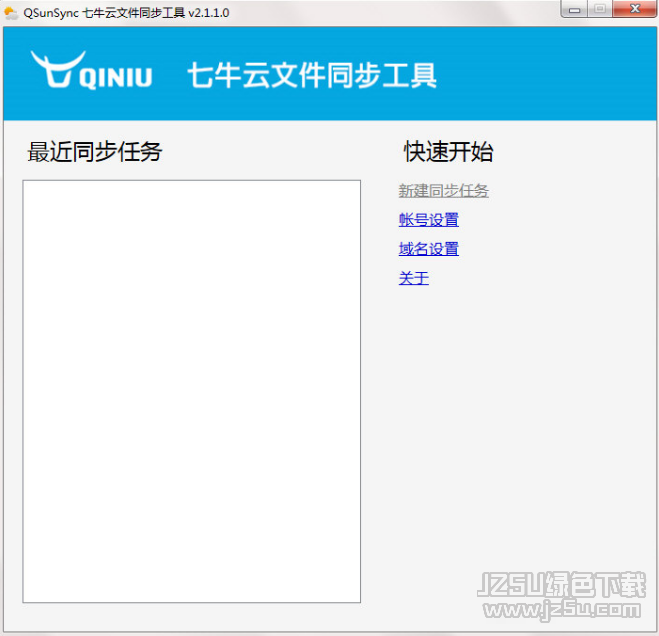Click the 快速开始 heading
659x636 pixels.
tap(448, 152)
